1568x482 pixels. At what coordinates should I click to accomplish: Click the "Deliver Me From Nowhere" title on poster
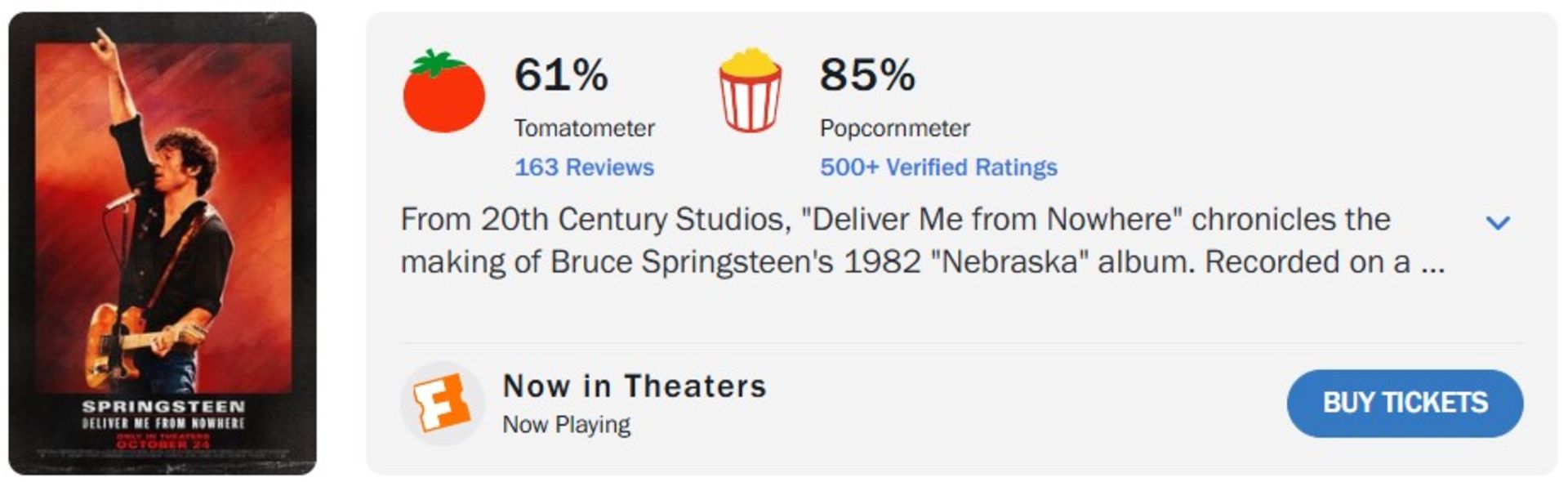click(163, 423)
